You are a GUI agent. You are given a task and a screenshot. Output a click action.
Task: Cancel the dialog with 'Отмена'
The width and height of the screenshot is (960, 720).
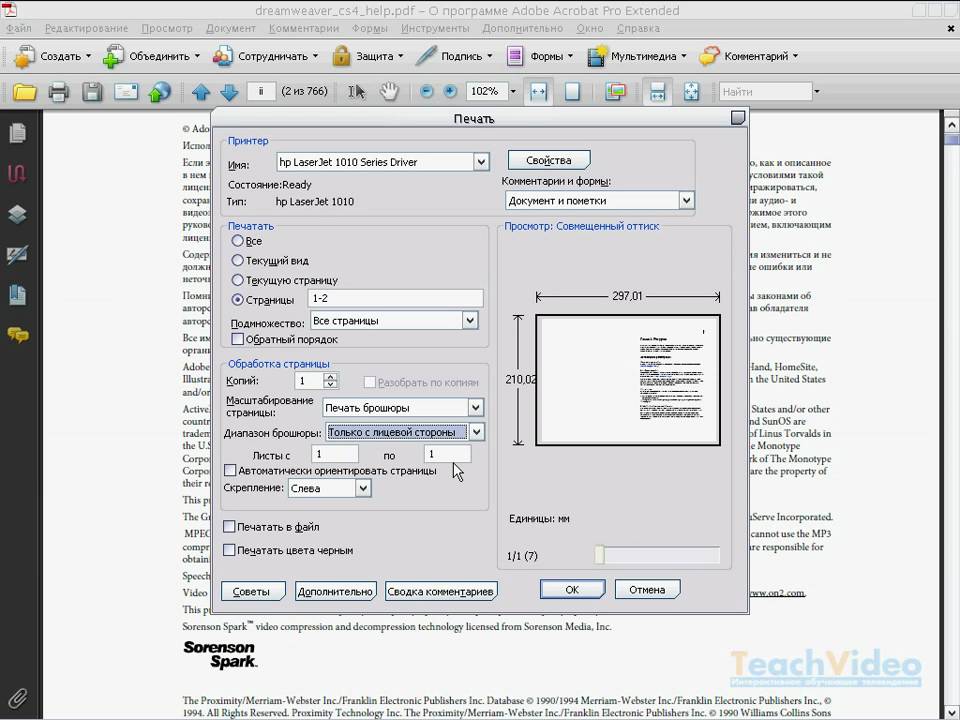pyautogui.click(x=647, y=590)
